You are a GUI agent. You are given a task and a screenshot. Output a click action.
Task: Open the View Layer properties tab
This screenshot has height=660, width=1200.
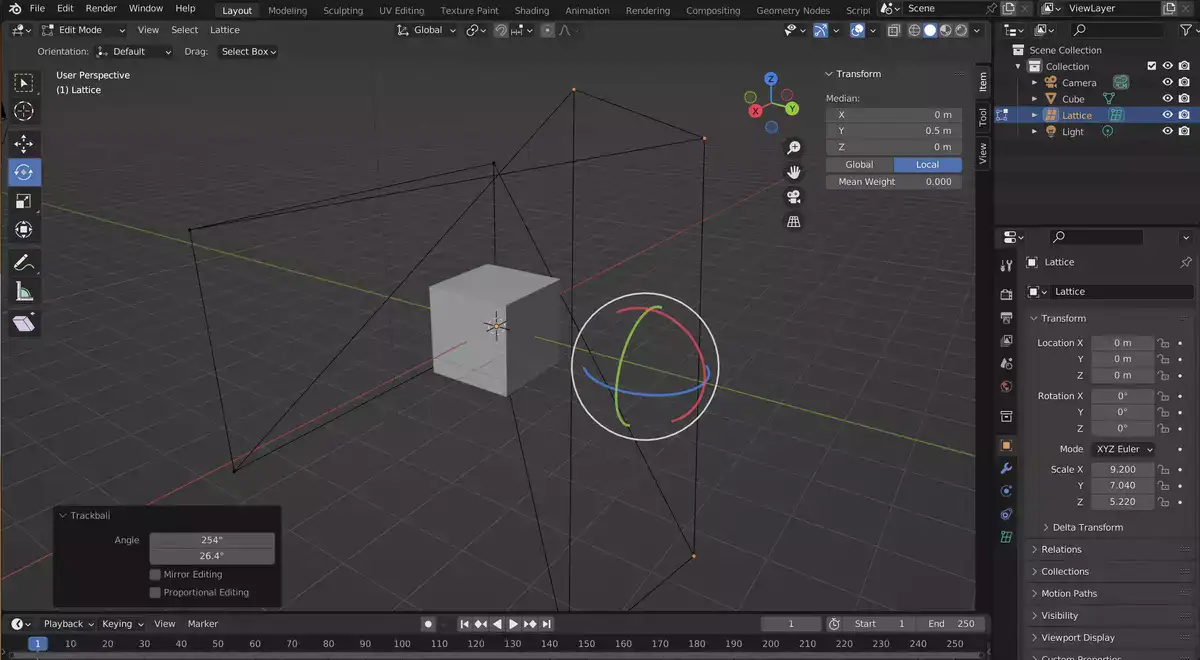[1007, 340]
